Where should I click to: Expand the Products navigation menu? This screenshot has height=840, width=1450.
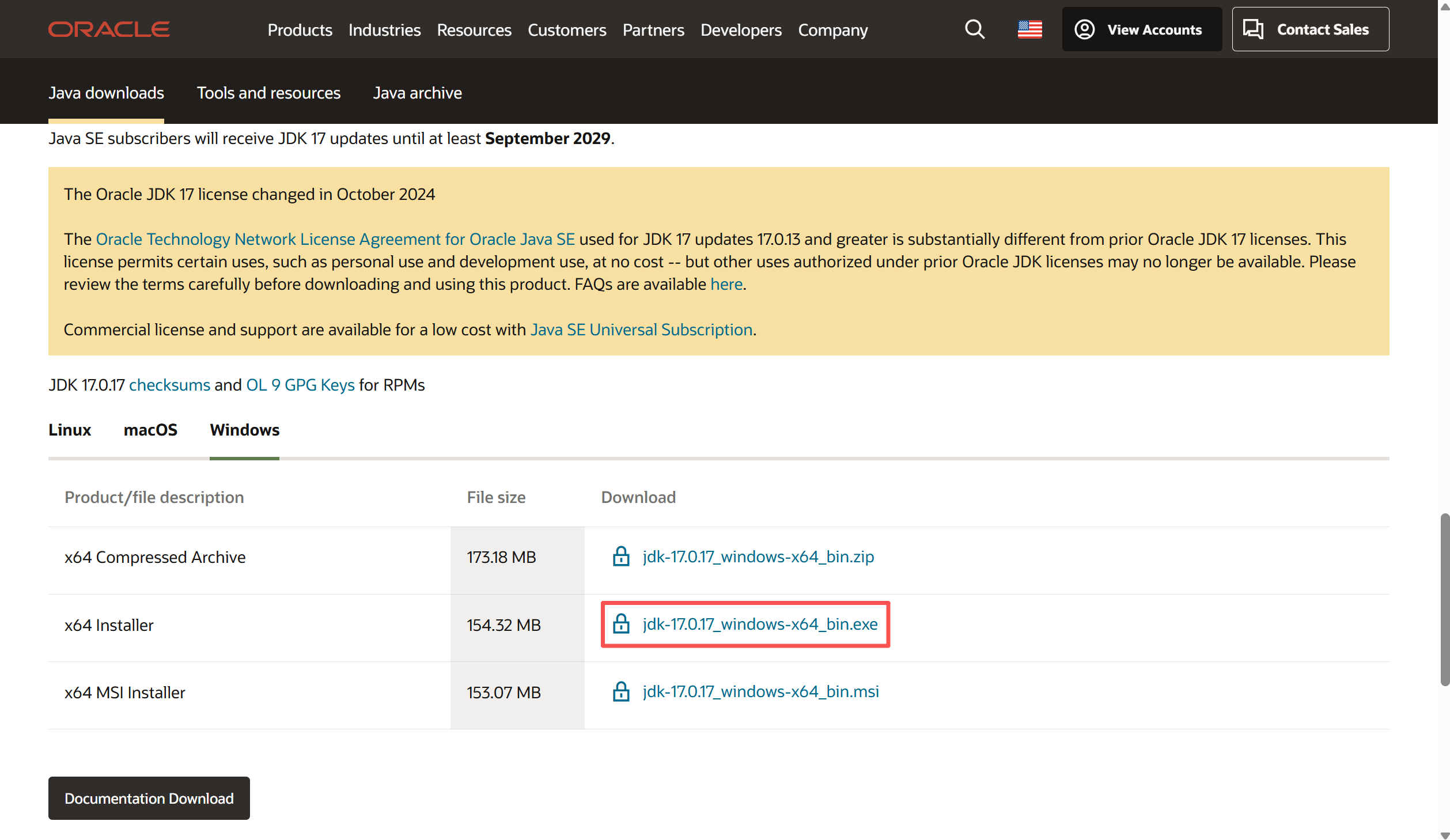tap(300, 30)
